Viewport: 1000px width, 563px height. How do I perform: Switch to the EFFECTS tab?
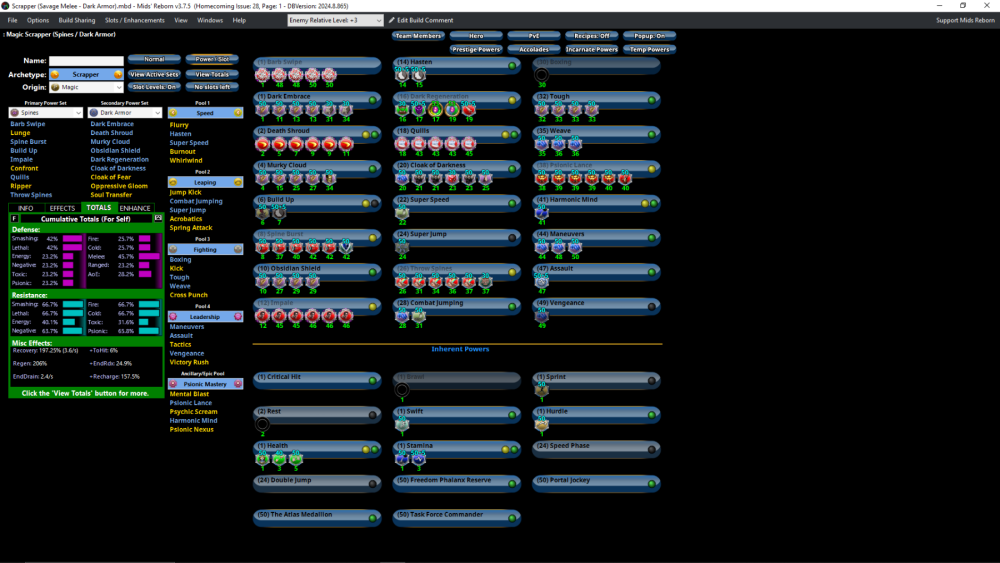coord(62,208)
